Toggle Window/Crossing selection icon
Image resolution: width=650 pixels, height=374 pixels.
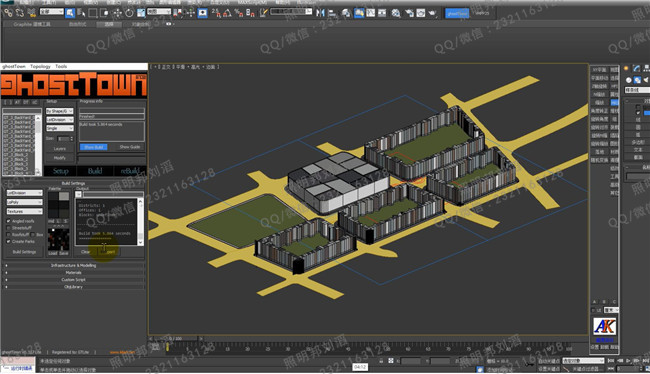click(104, 13)
